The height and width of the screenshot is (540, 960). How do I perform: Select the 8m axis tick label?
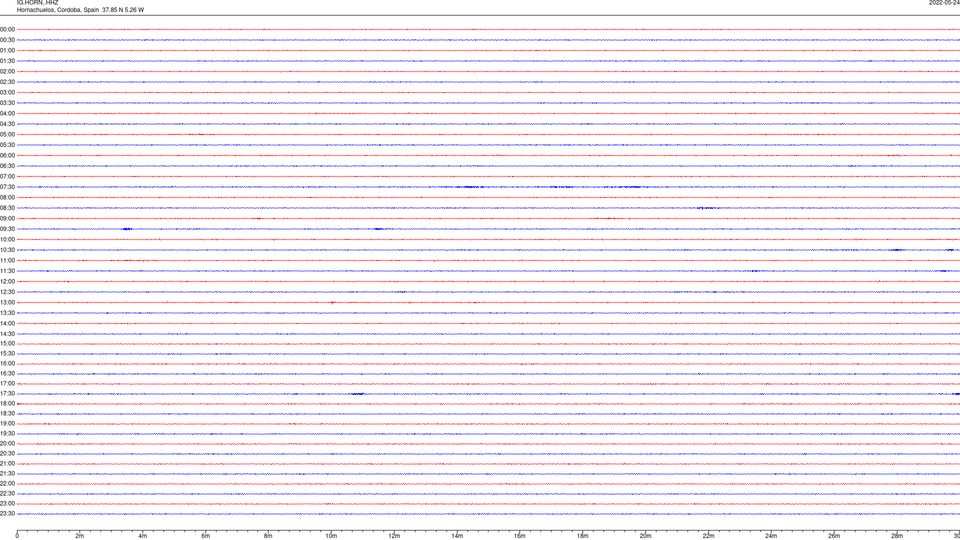(x=268, y=536)
